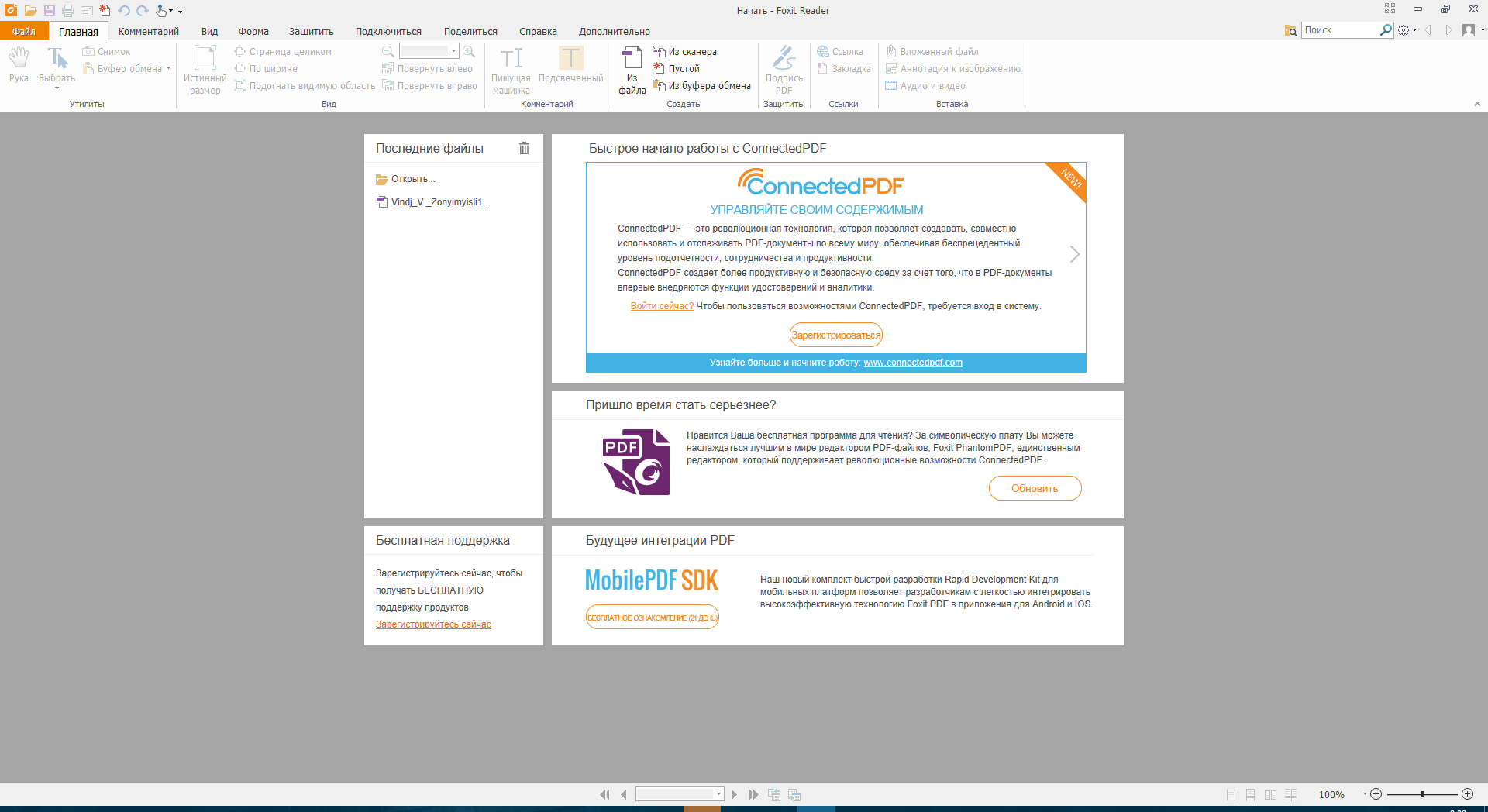The image size is (1488, 812).
Task: Switch to the Вид ribbon tab
Action: pyautogui.click(x=209, y=32)
